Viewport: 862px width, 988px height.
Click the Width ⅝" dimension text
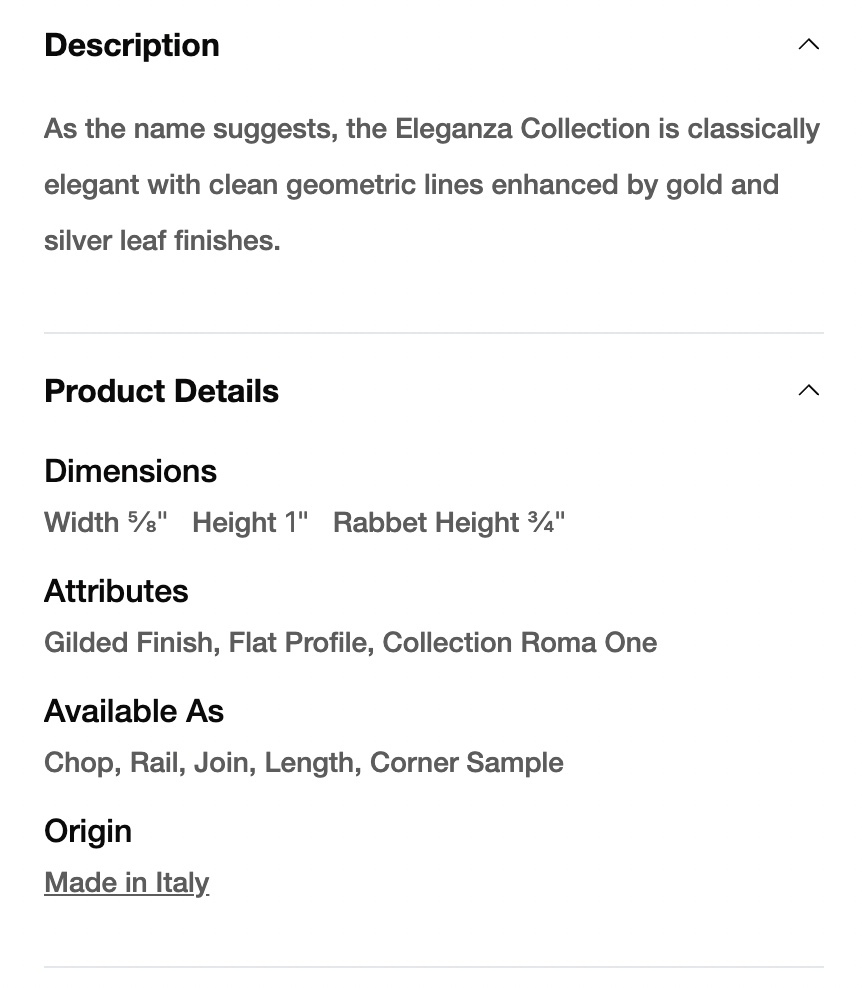click(106, 522)
